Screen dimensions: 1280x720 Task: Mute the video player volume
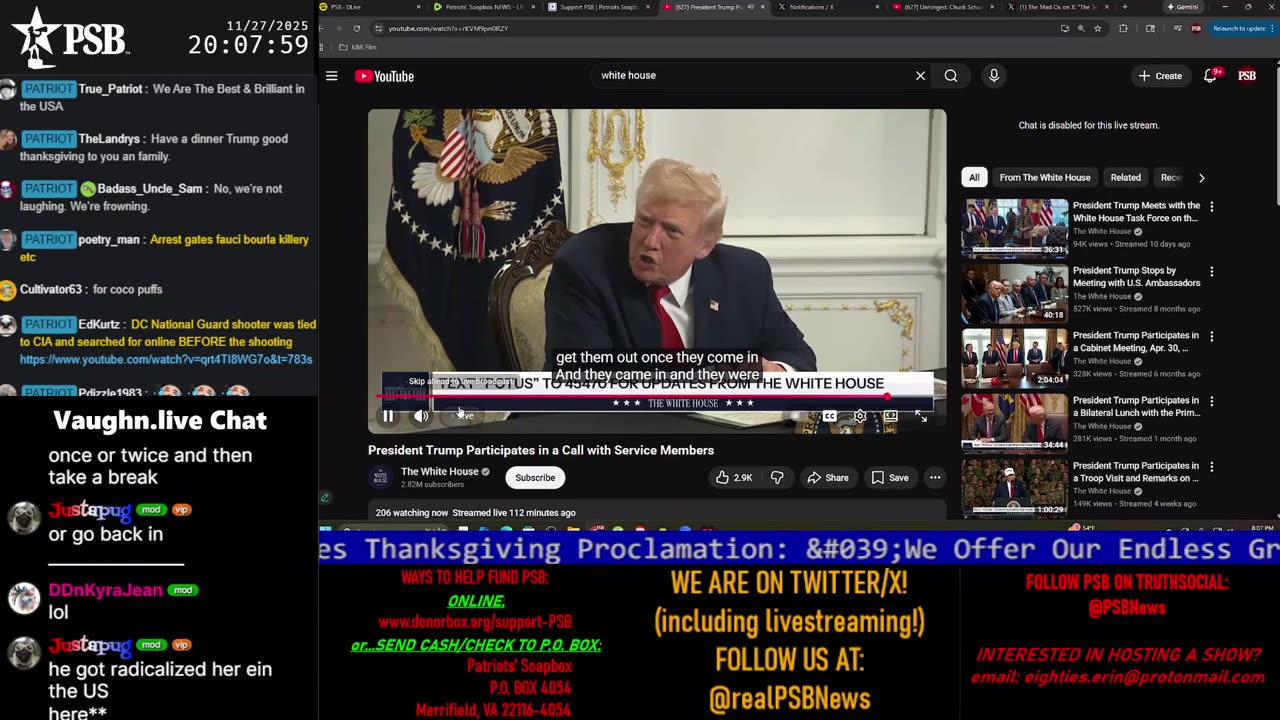(x=421, y=416)
